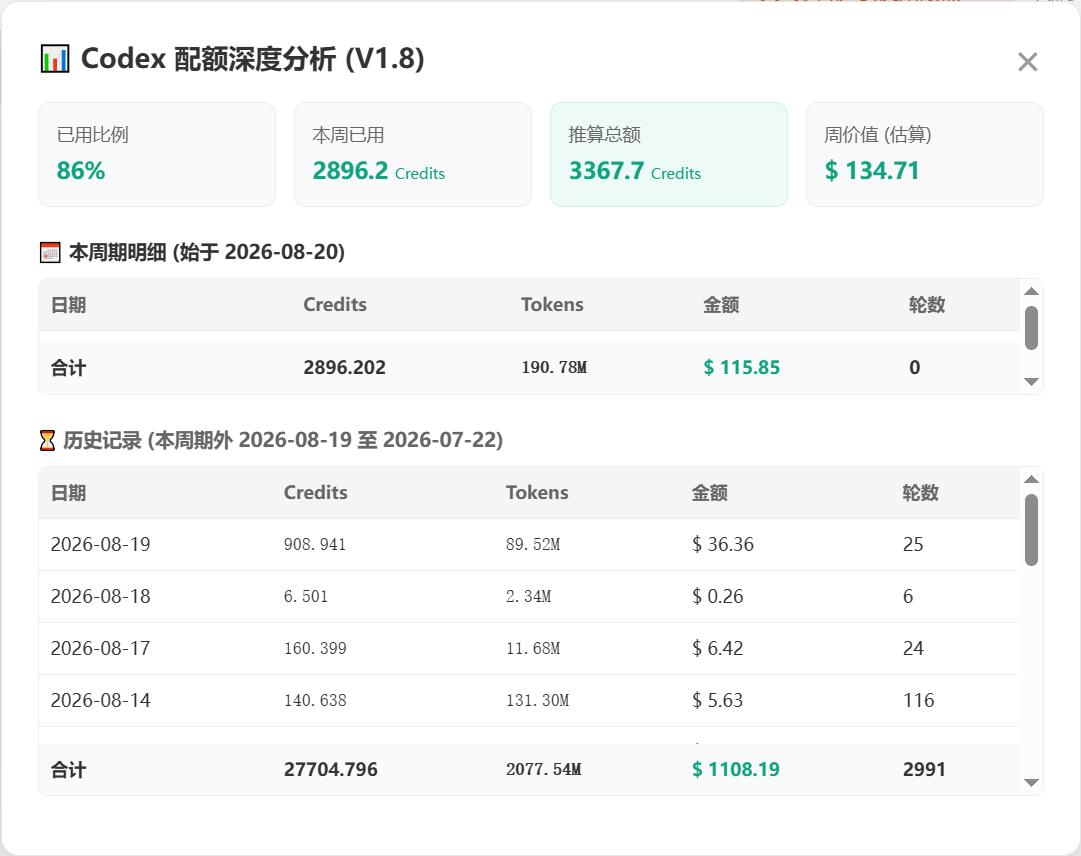This screenshot has height=856, width=1081.
Task: Click the 日期 header in the current-period table
Action: click(68, 305)
